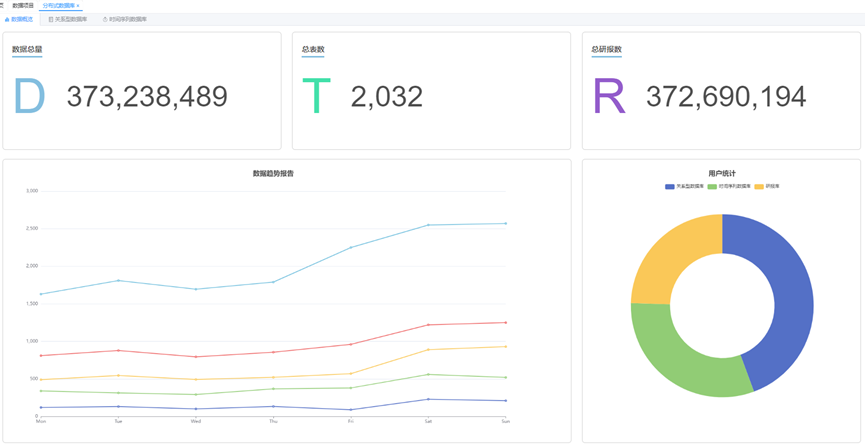Screen dimensions: 865x446
Task: Open the 时间序列数据库 sub-tab
Action: (x=125, y=19)
